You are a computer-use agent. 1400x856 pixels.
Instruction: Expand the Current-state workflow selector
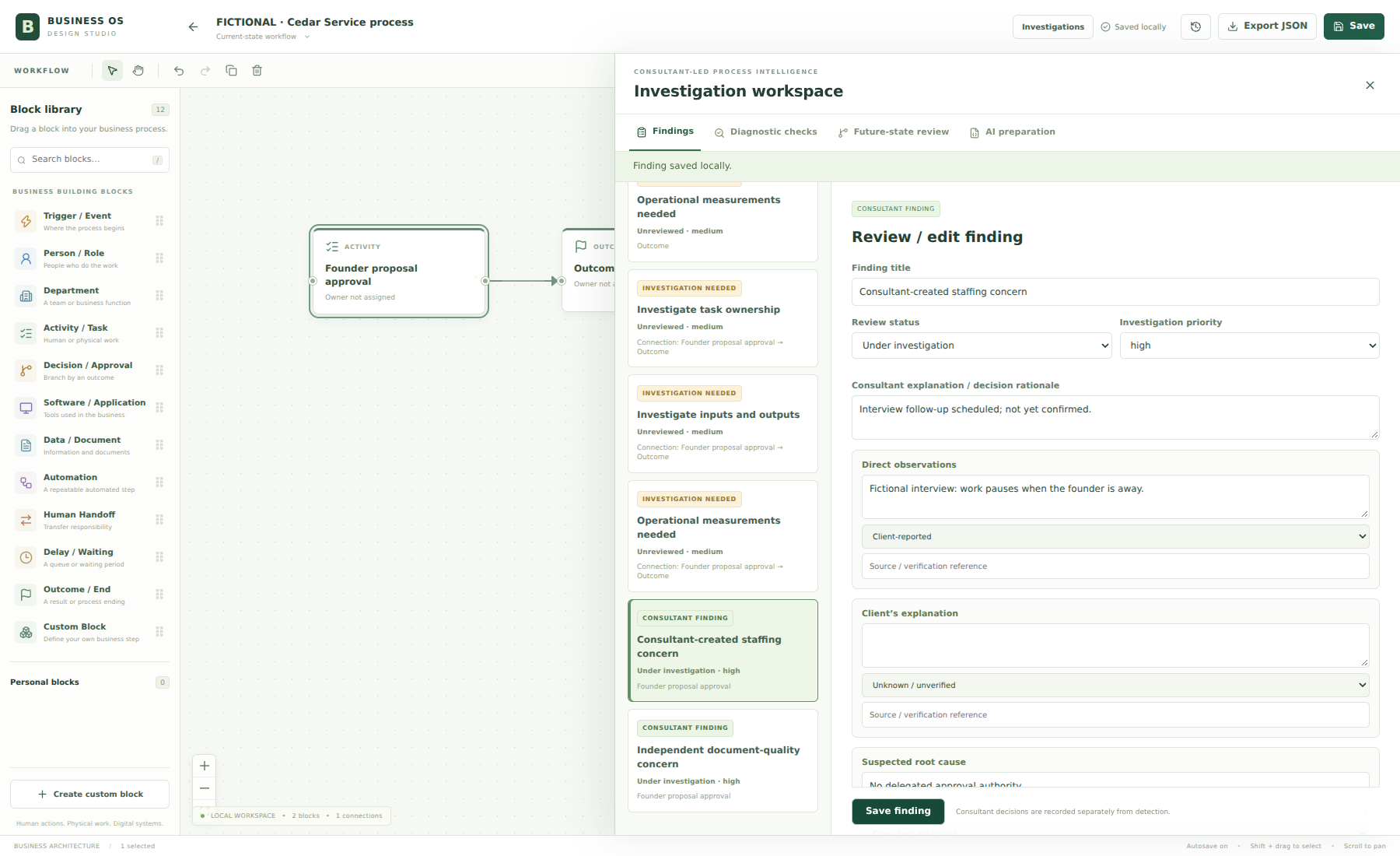click(x=263, y=37)
